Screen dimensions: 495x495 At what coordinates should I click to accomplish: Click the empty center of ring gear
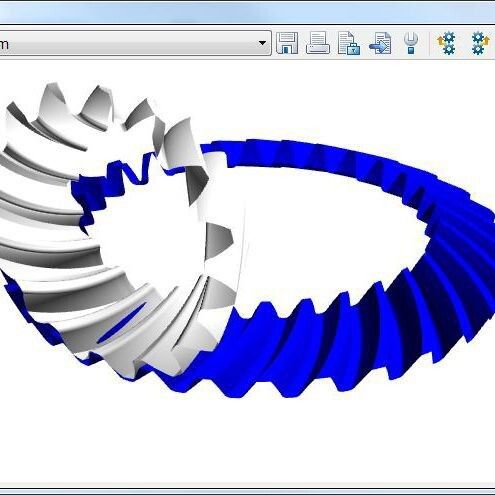point(327,233)
